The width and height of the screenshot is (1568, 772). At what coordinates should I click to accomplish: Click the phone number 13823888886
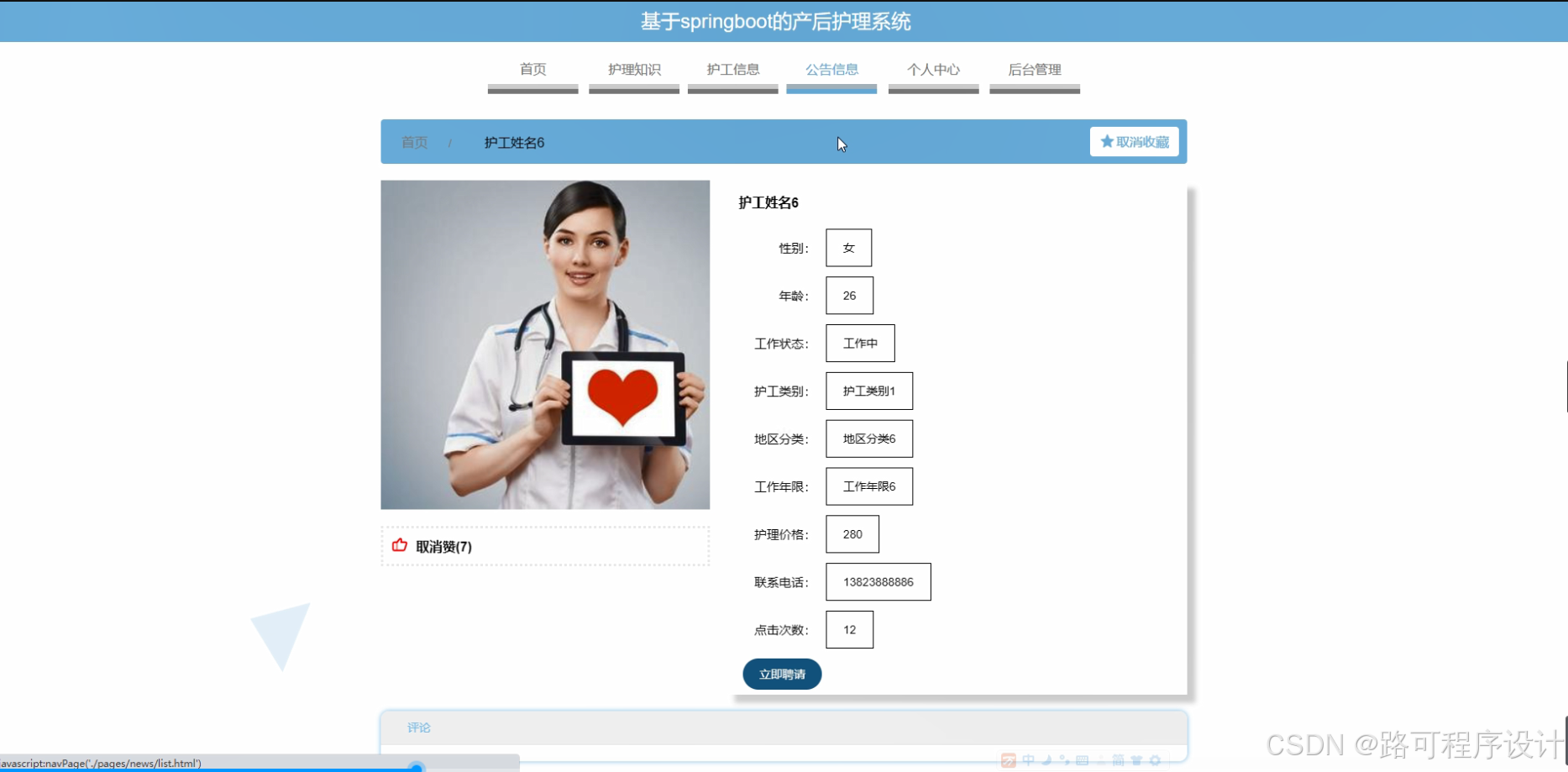[x=878, y=582]
